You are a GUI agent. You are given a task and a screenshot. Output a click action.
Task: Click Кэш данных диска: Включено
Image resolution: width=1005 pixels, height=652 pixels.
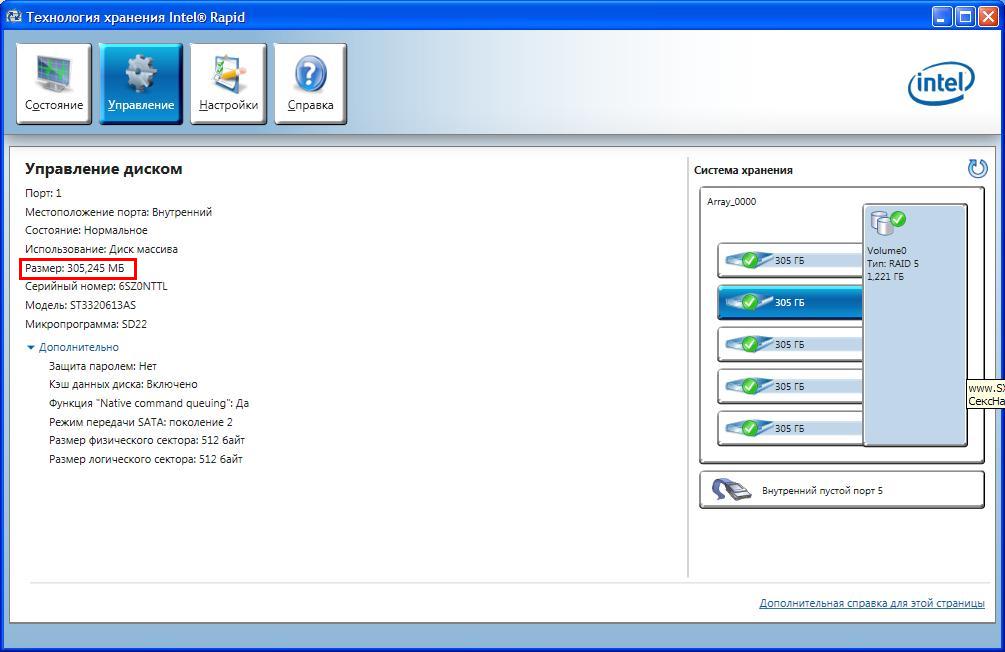click(x=123, y=385)
